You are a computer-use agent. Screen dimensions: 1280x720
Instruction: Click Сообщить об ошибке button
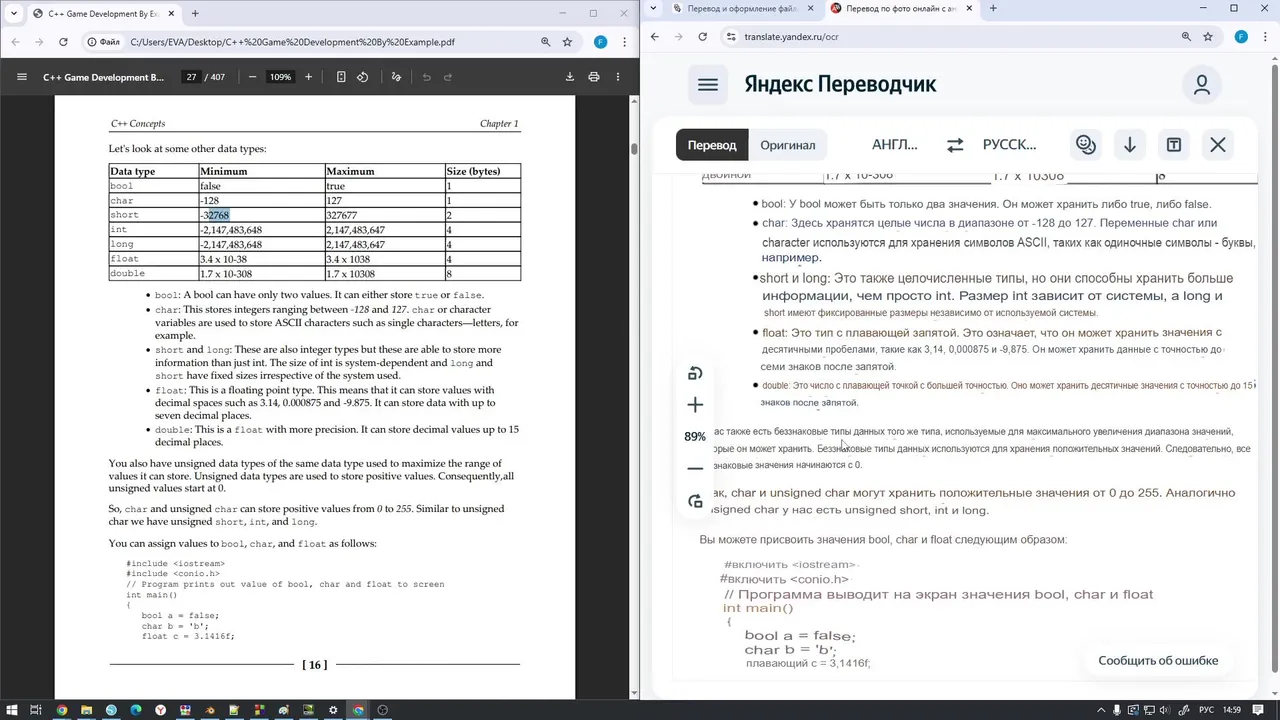[x=1158, y=660]
